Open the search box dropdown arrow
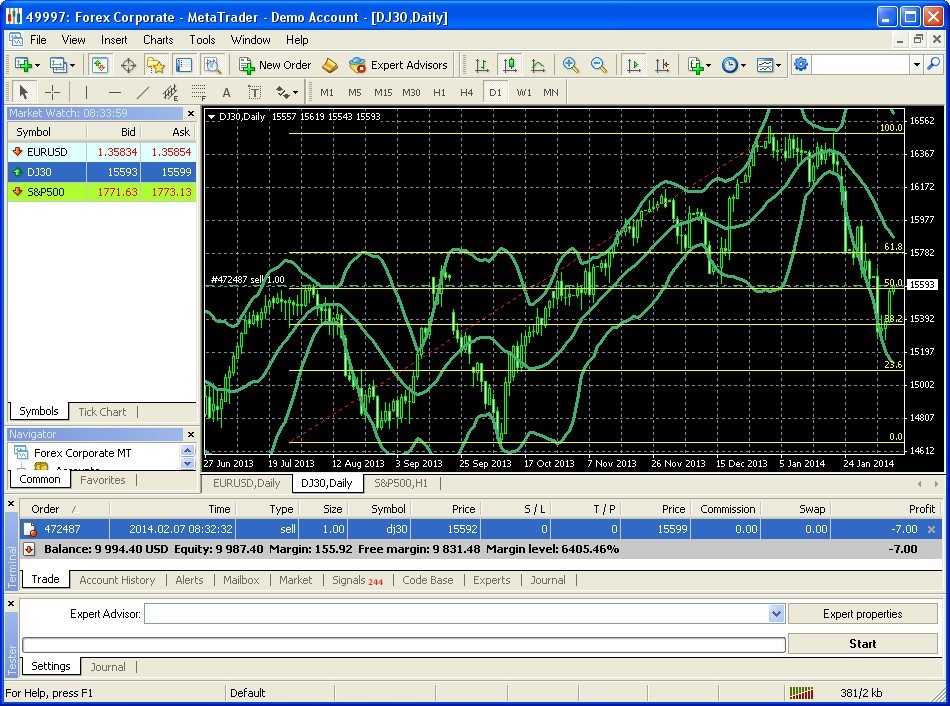 pos(917,64)
